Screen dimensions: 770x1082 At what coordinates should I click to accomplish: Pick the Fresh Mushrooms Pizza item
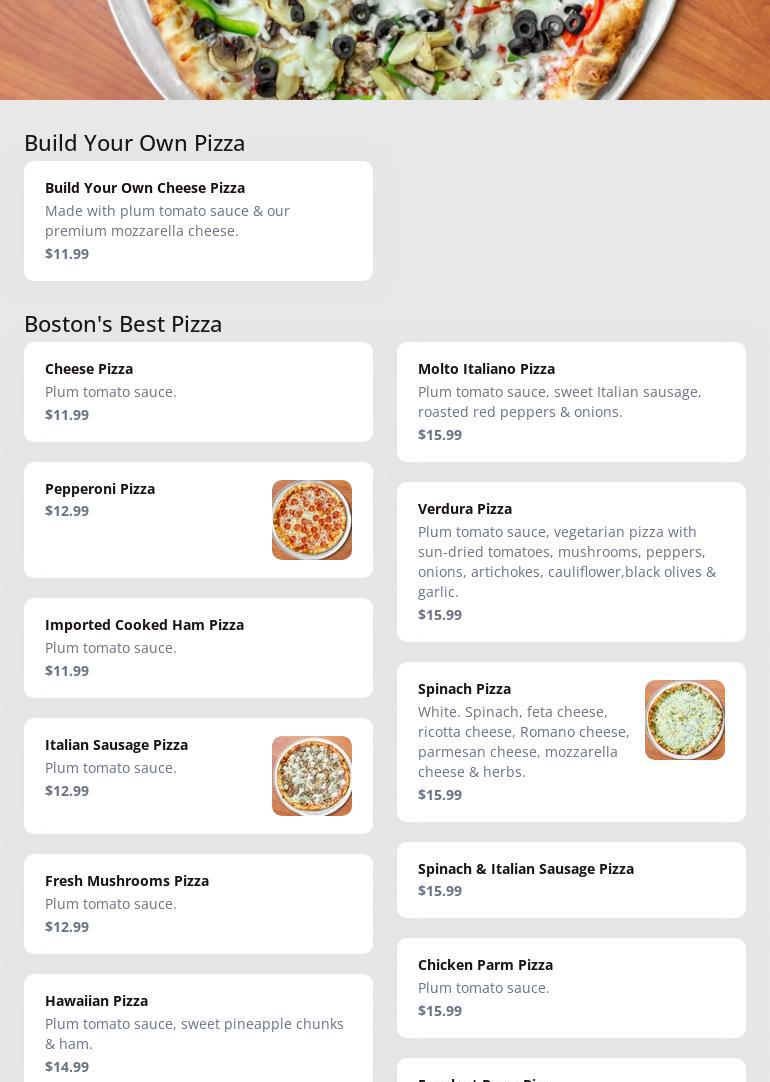pyautogui.click(x=198, y=903)
